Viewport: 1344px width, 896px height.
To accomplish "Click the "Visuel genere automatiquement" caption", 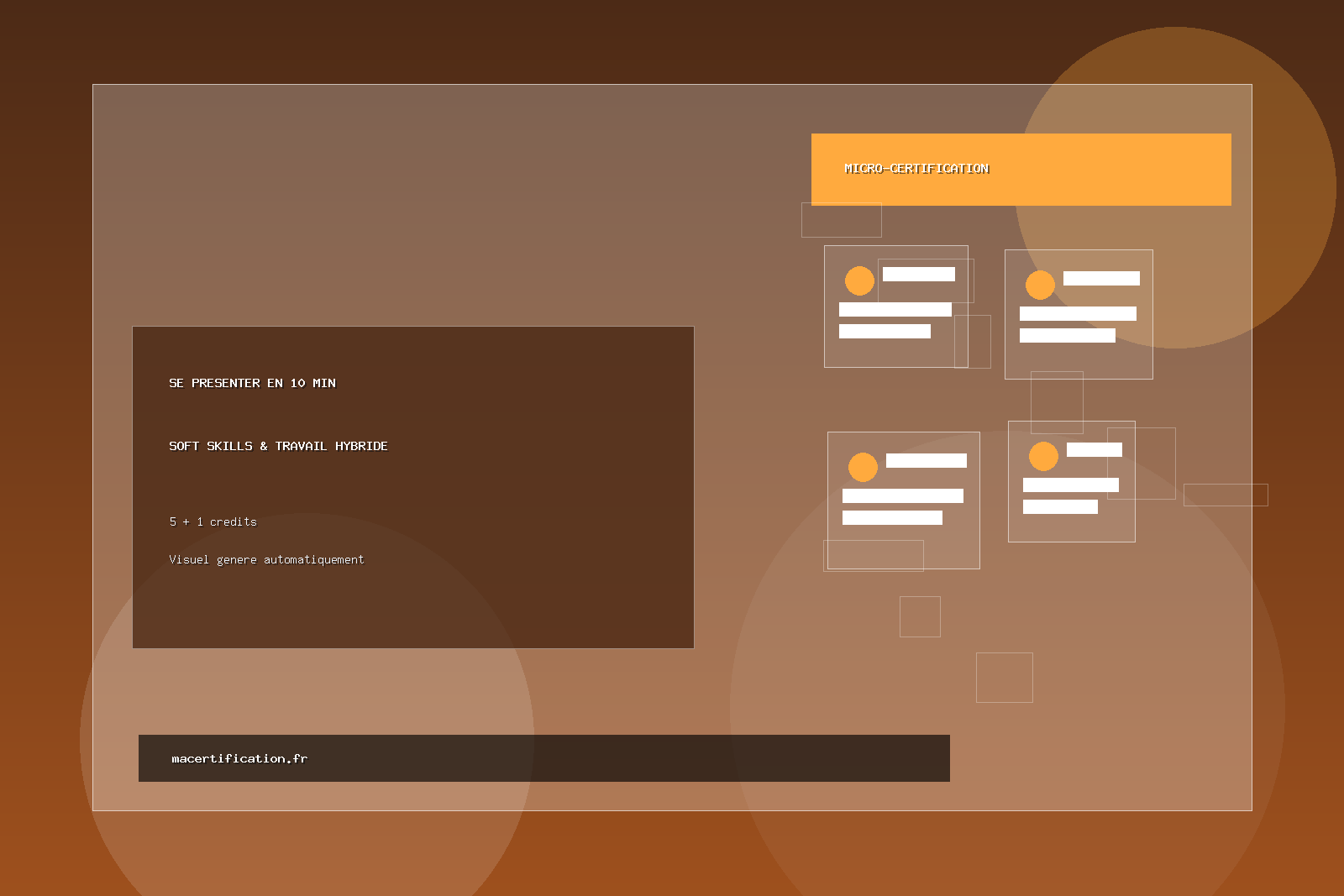I will click(266, 559).
